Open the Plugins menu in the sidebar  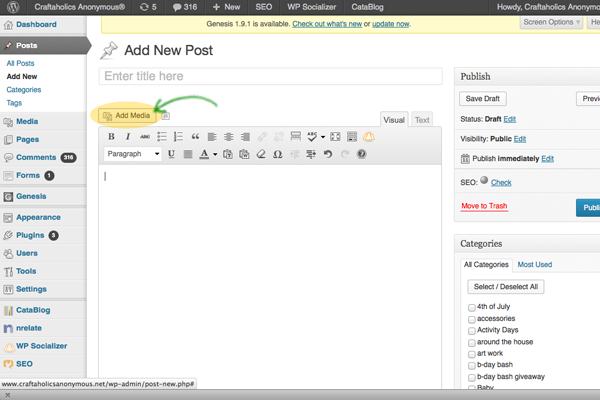[x=30, y=235]
